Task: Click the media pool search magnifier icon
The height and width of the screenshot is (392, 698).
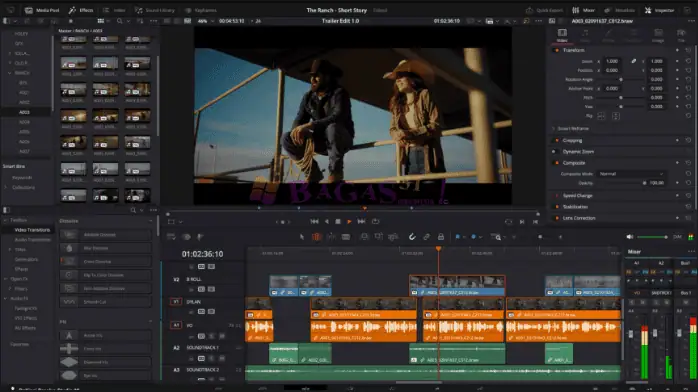Action: point(119,21)
